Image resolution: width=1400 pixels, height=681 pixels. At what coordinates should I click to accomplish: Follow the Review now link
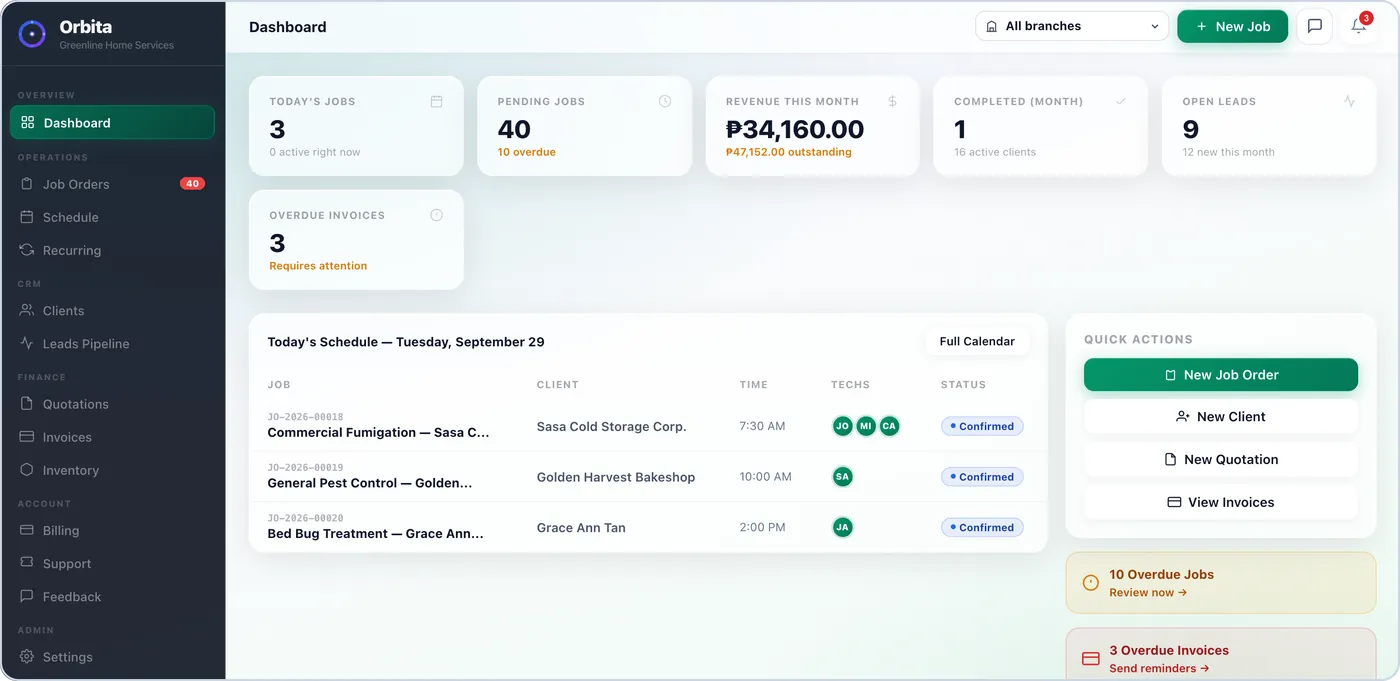[x=1148, y=593]
